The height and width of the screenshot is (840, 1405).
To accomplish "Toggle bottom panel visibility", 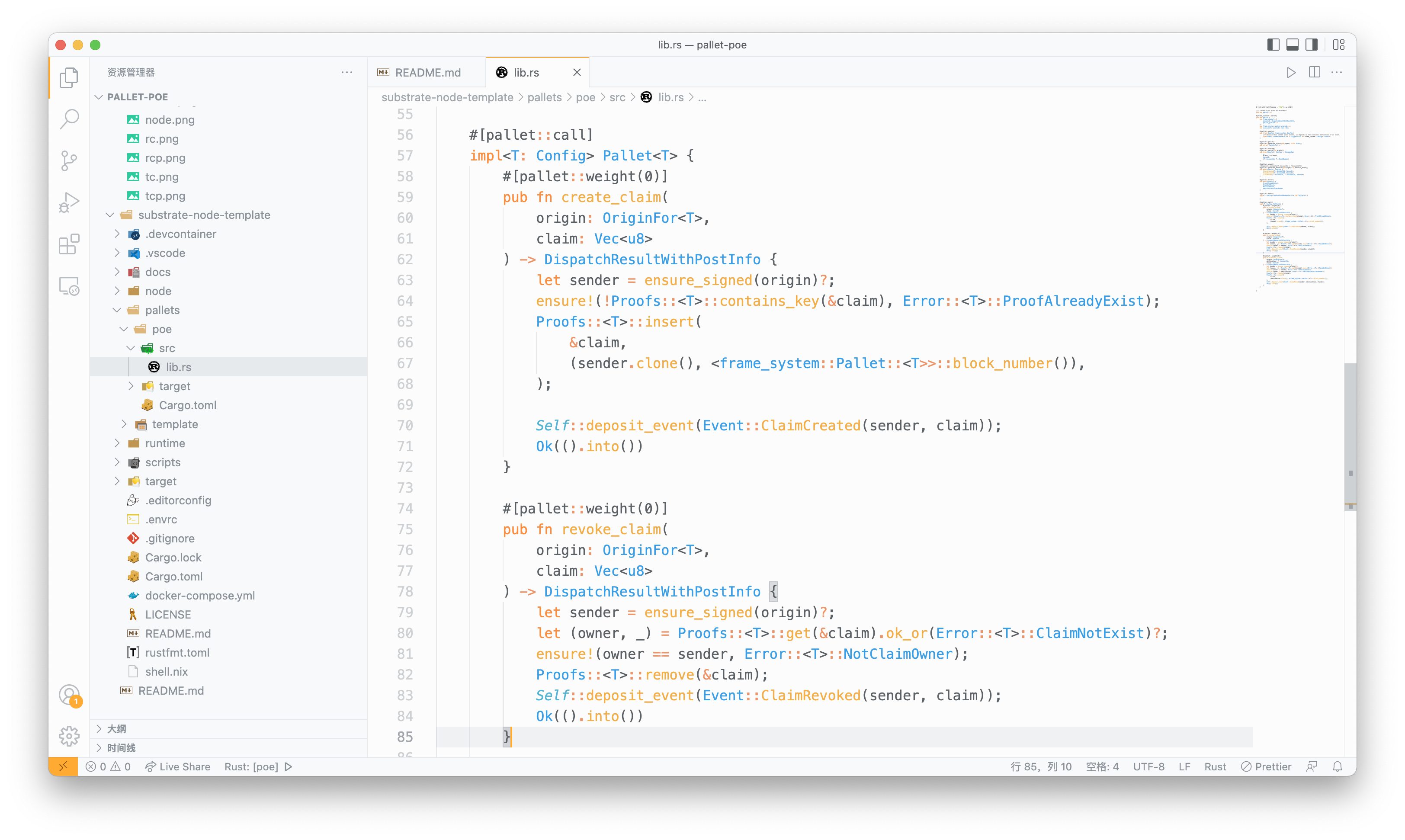I will tap(1293, 45).
